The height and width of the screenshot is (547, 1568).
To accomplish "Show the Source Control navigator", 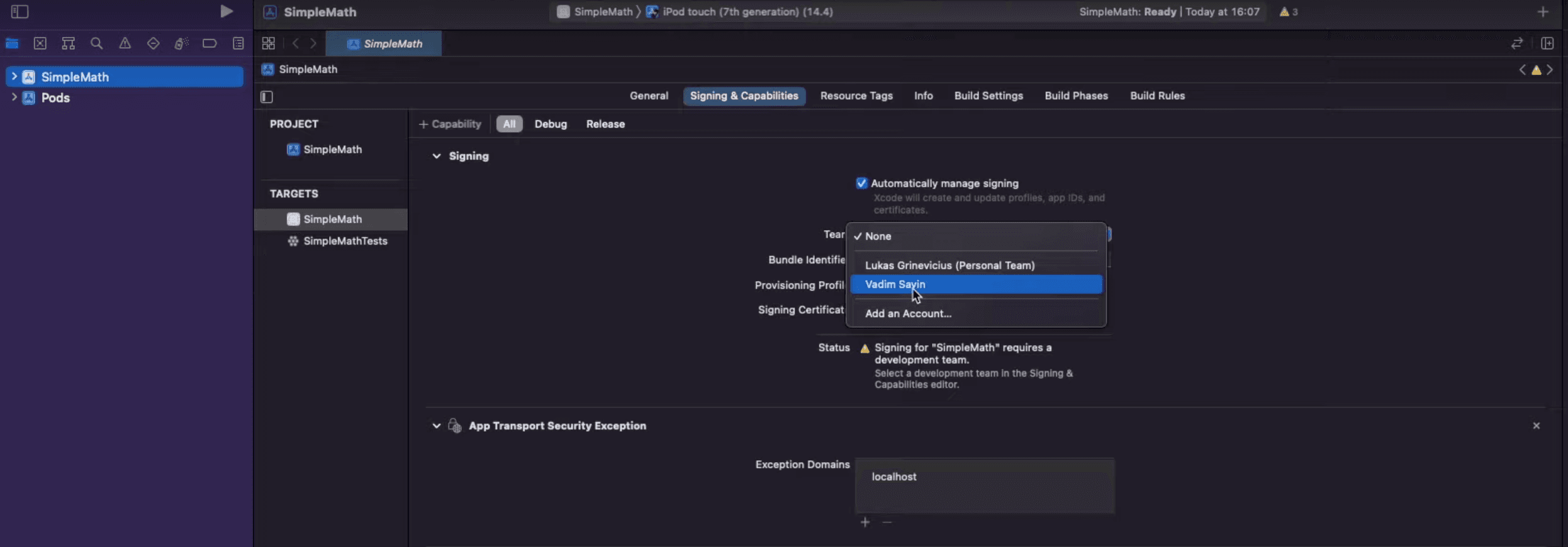I will [40, 43].
